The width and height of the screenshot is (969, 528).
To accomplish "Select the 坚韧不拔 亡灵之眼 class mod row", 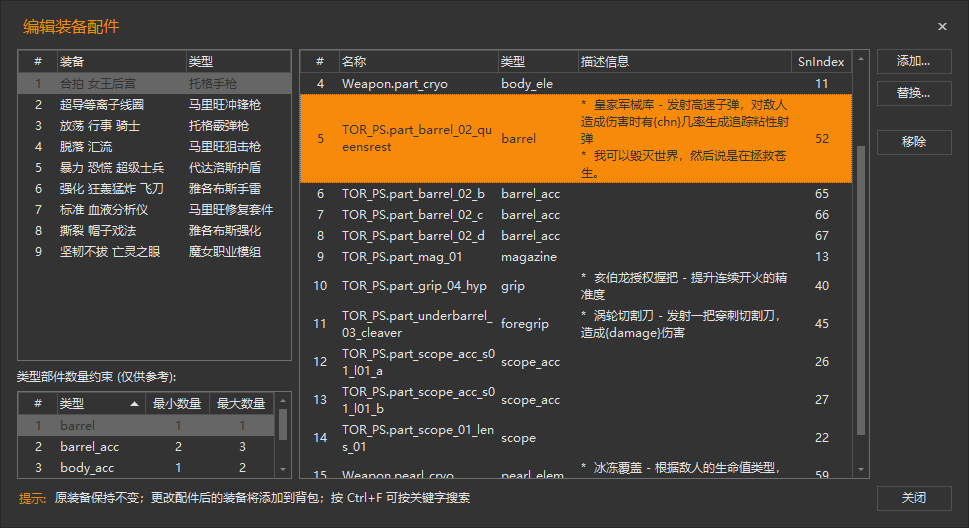I will pos(110,251).
